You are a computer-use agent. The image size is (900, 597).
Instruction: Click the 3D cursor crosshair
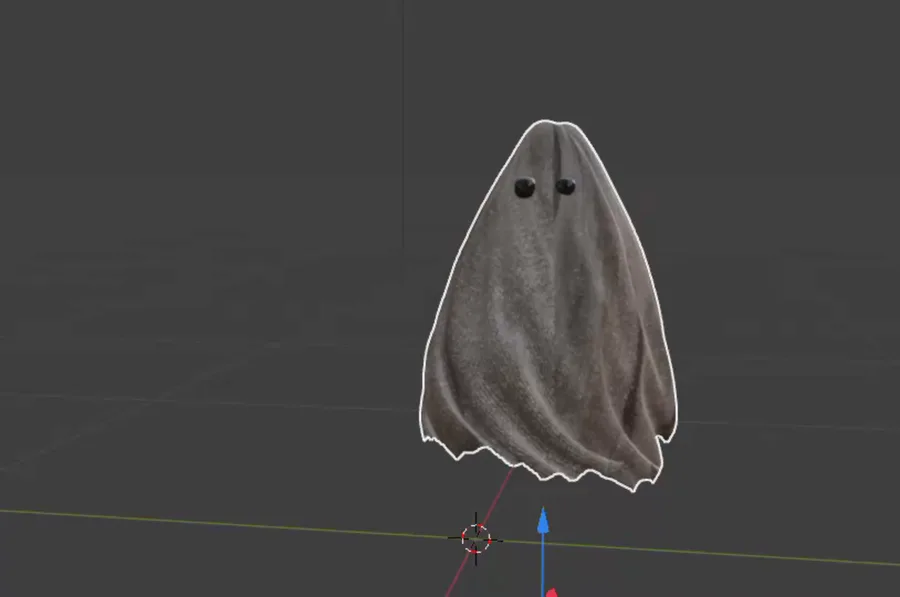tap(476, 539)
